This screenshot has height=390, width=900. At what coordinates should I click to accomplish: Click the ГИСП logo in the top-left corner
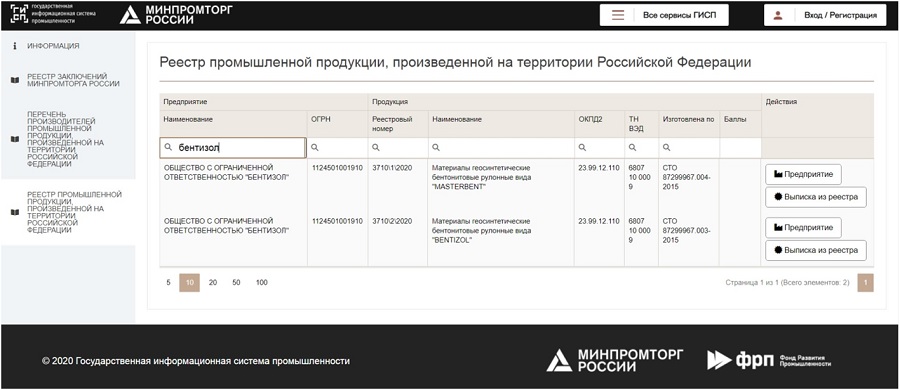tap(20, 14)
